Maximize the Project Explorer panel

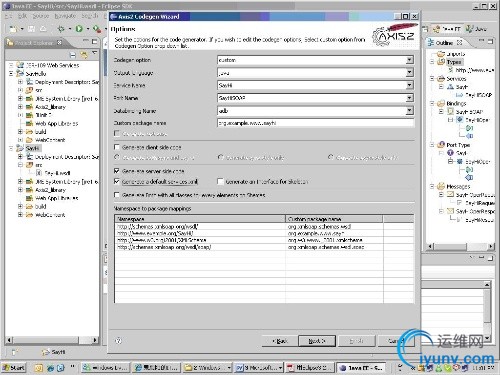(95, 42)
